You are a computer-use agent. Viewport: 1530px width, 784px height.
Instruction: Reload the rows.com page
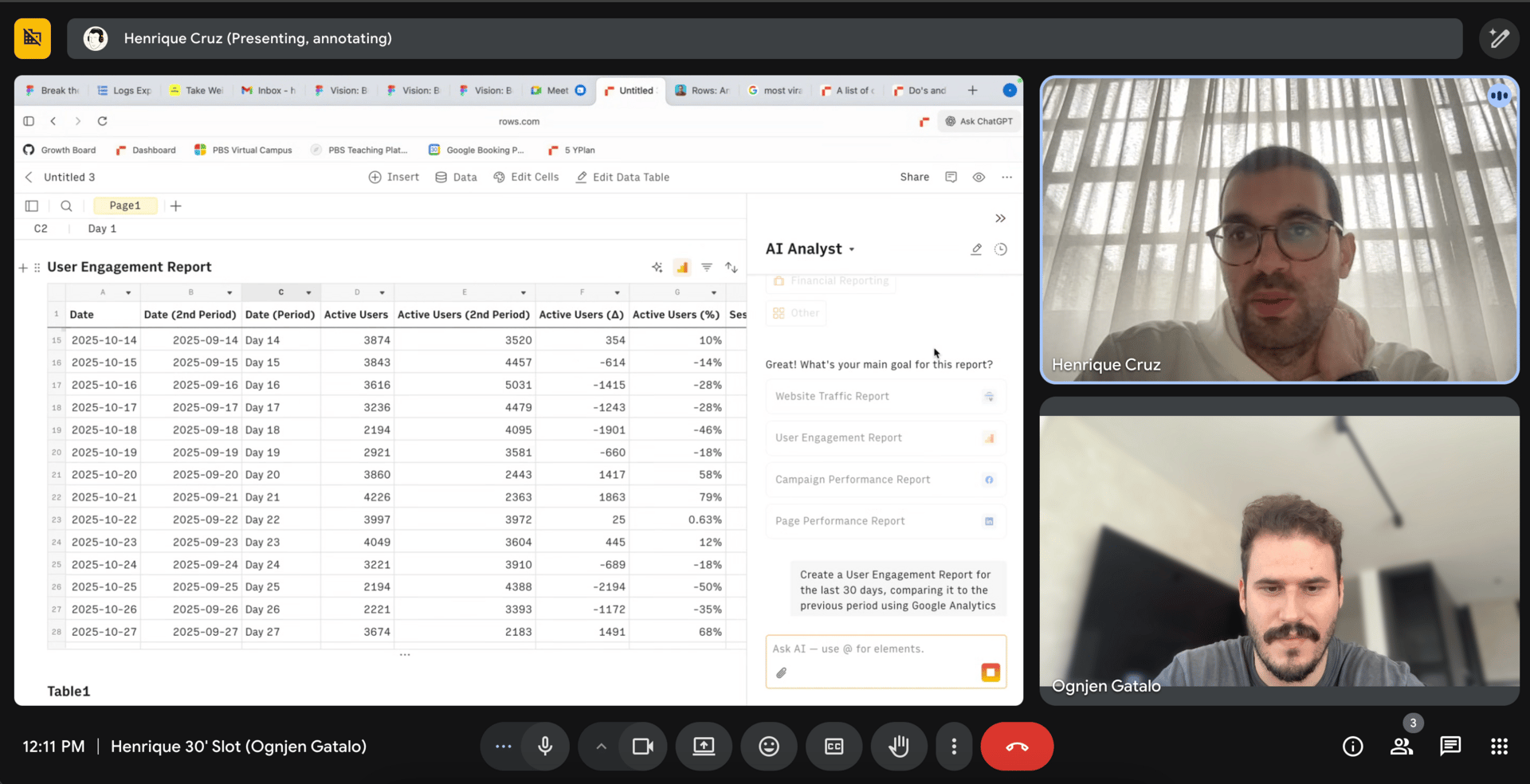(102, 121)
